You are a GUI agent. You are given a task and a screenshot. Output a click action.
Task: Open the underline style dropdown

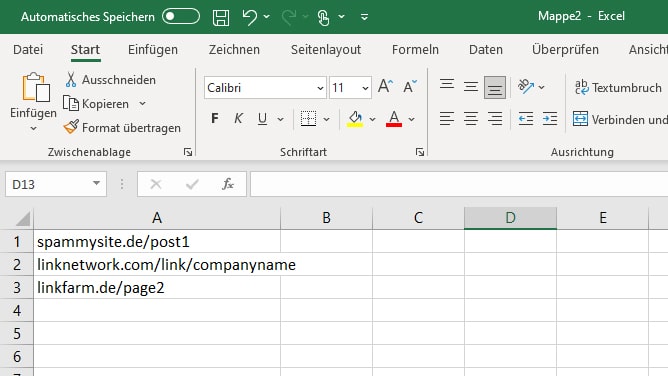tap(280, 119)
